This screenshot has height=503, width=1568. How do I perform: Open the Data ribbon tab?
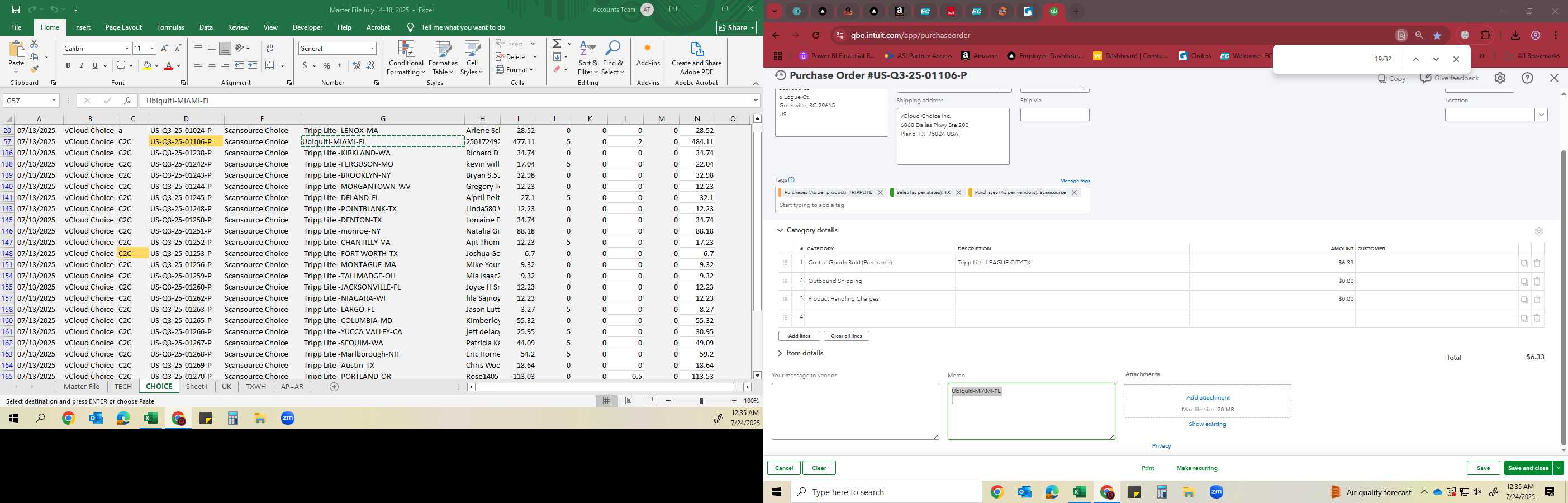point(206,27)
